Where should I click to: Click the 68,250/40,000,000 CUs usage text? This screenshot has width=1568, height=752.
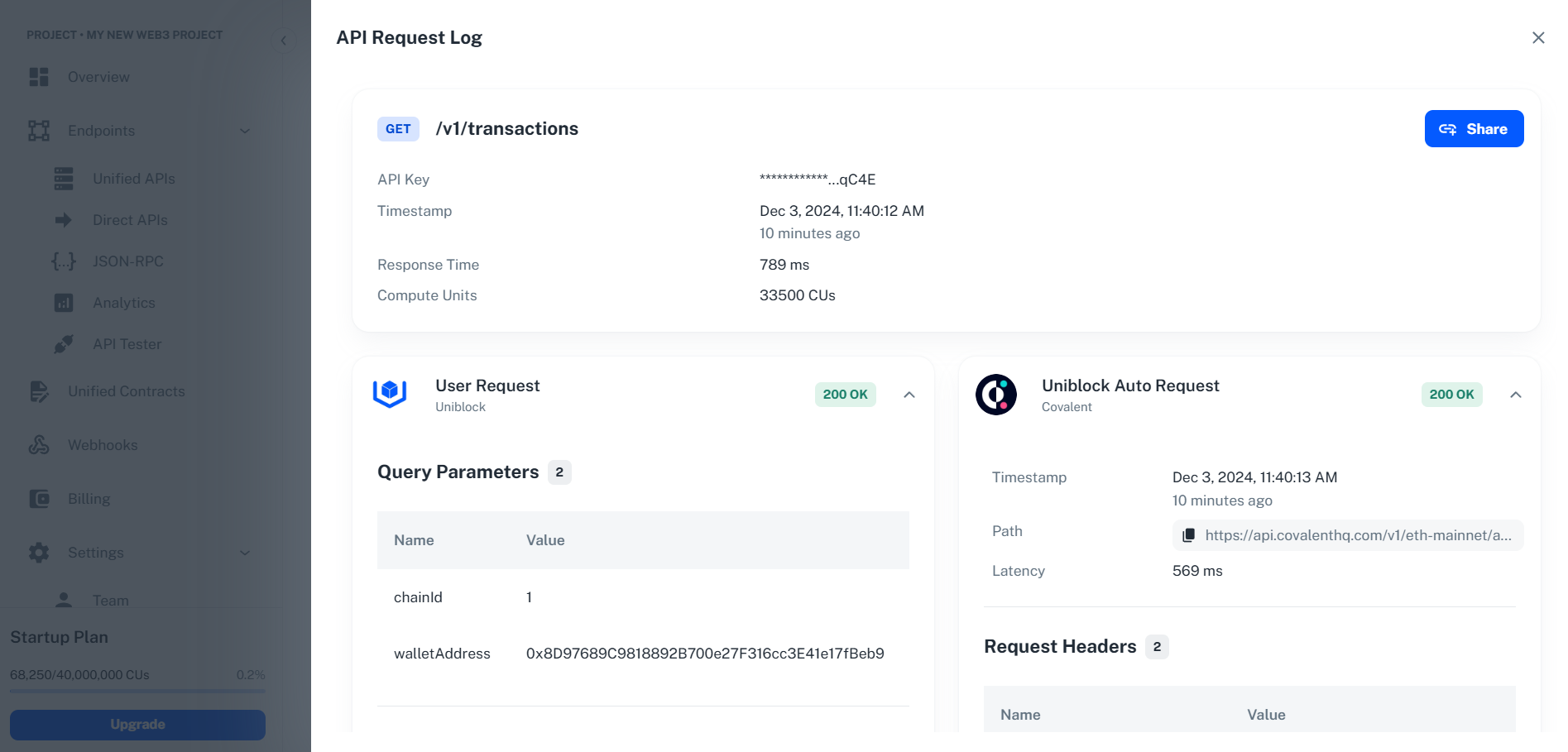pyautogui.click(x=79, y=675)
